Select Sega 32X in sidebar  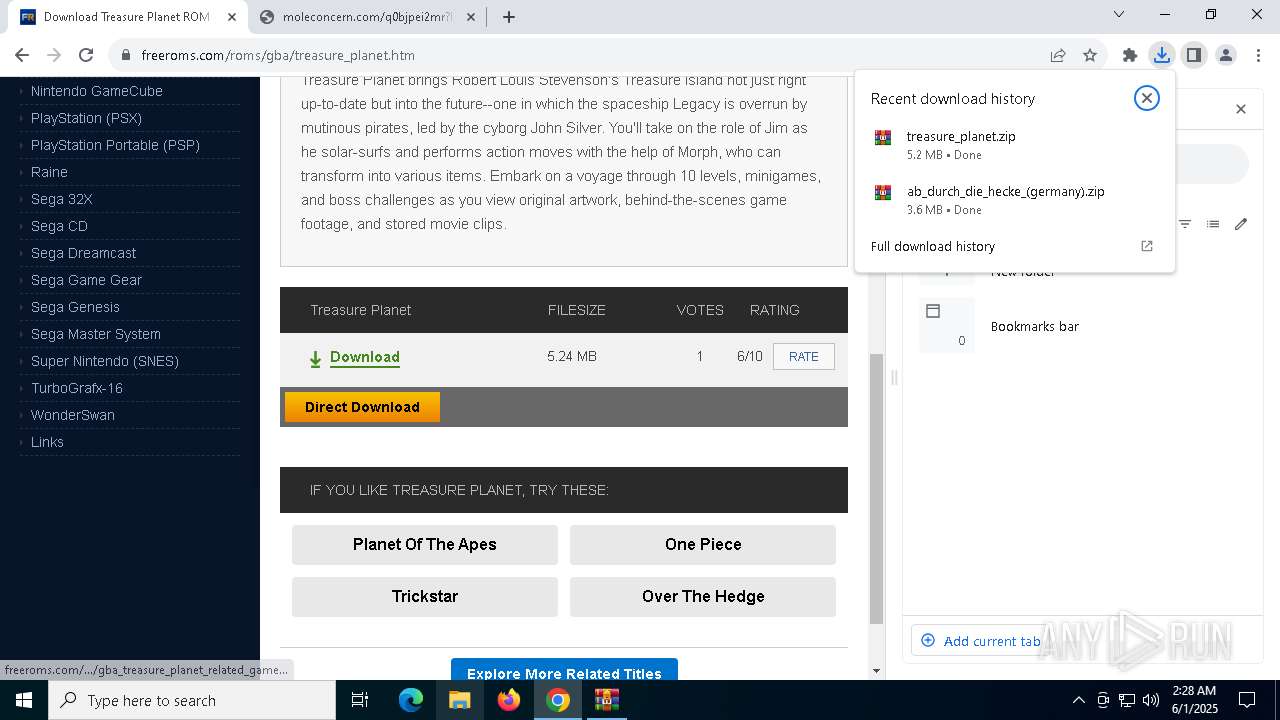(61, 199)
